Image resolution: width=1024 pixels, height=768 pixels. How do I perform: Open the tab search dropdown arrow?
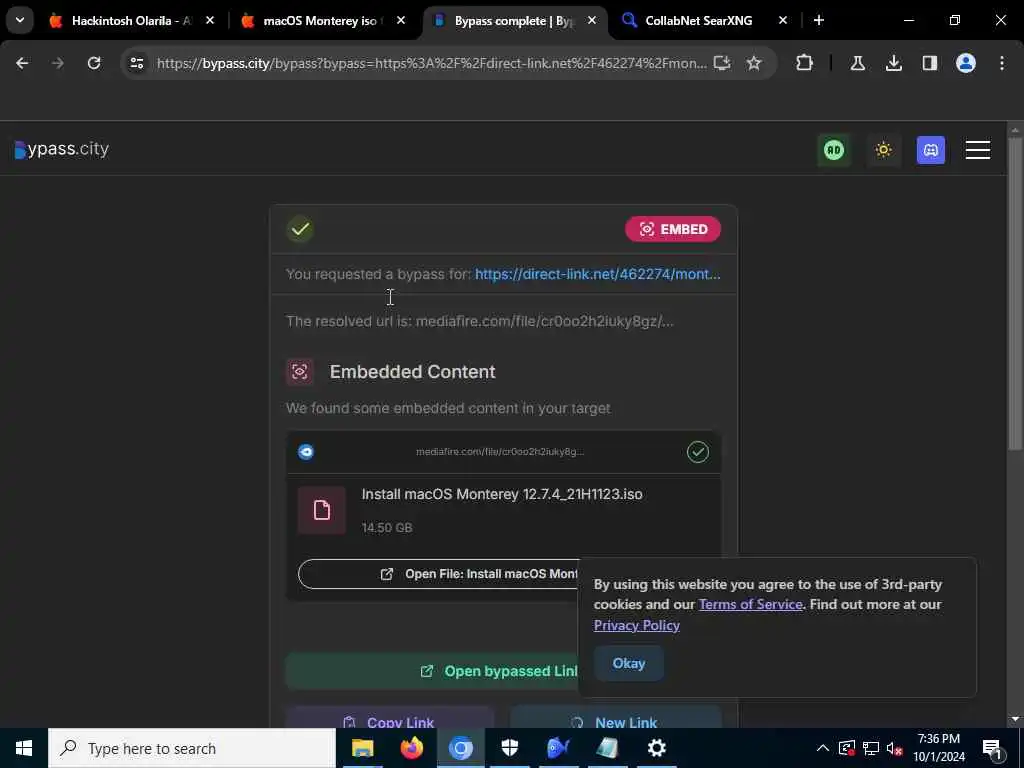tap(20, 20)
